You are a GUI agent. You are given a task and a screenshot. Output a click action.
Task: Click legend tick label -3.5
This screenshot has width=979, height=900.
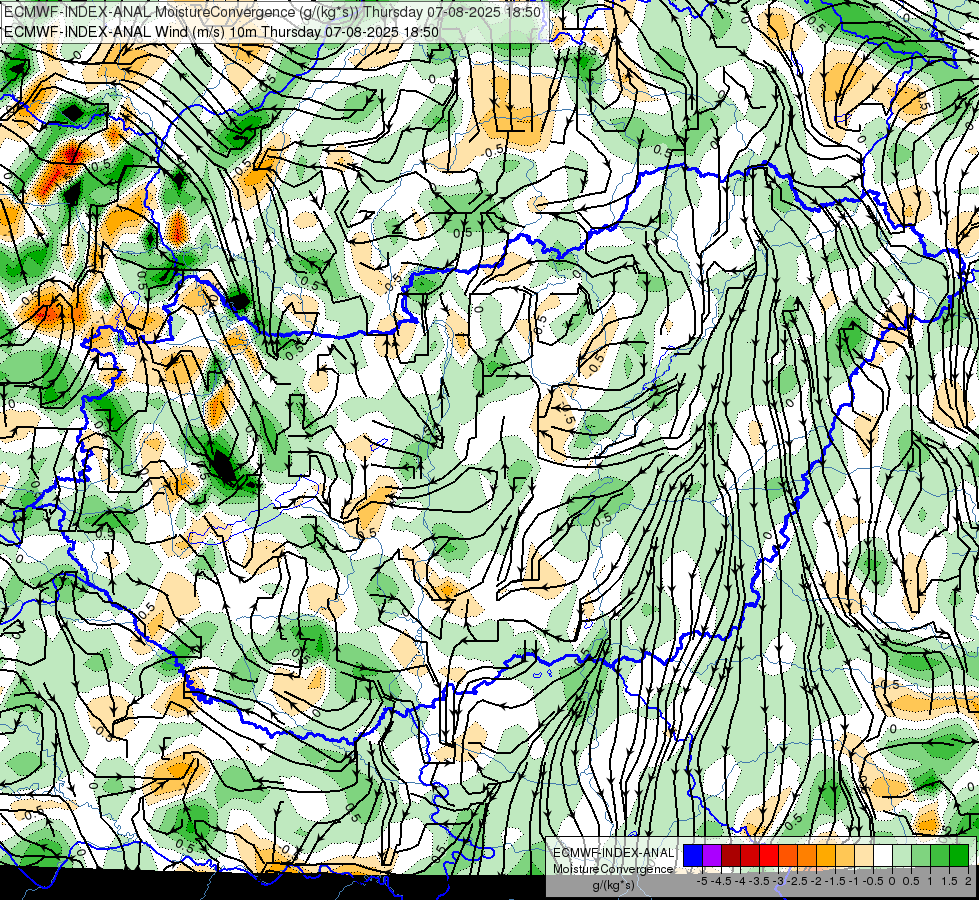pyautogui.click(x=759, y=881)
